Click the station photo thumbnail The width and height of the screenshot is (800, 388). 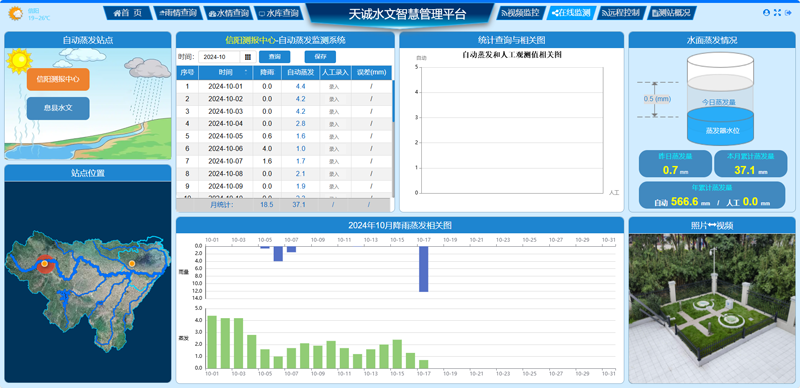tap(712, 308)
